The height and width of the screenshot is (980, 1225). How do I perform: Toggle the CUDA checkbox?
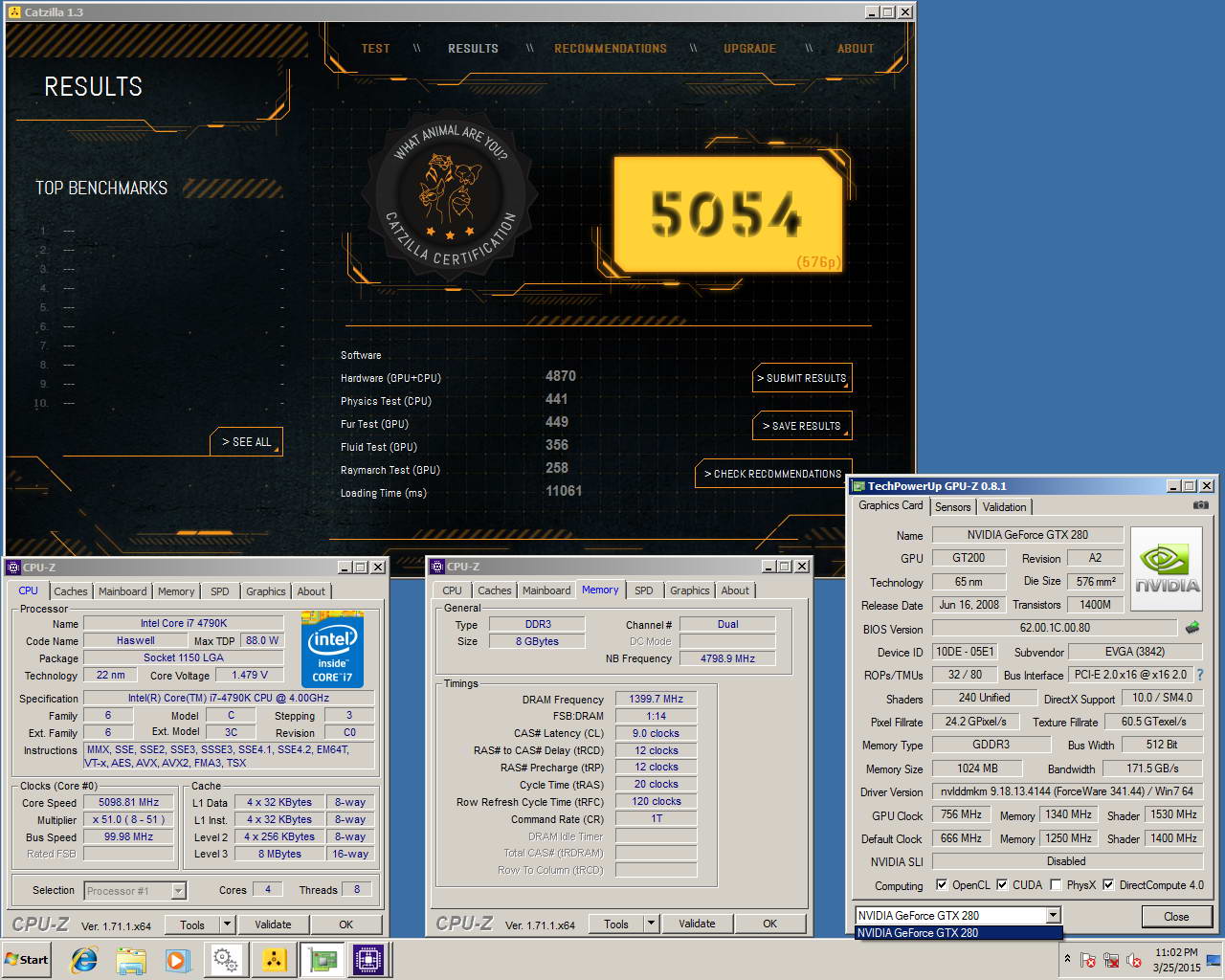point(1002,884)
